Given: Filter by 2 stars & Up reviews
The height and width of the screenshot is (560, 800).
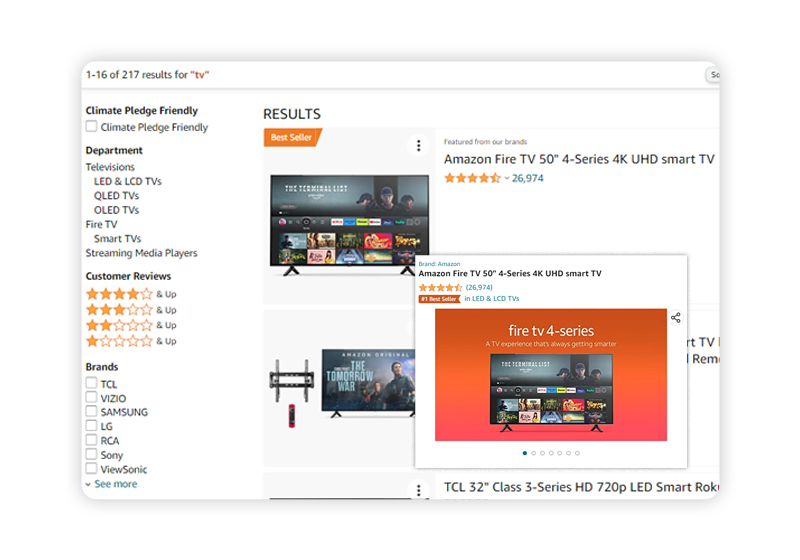Looking at the screenshot, I should pos(131,325).
